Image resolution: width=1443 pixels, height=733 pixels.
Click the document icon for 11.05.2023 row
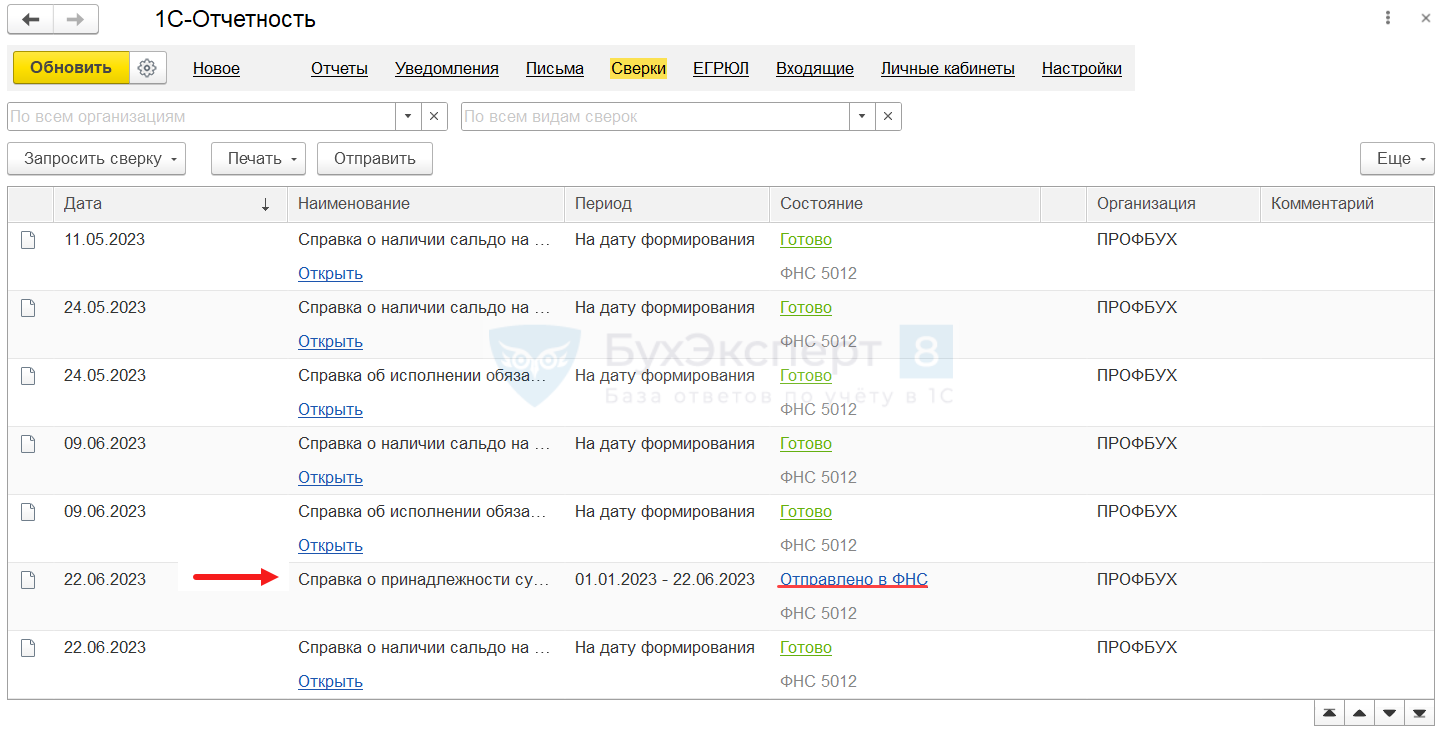(x=28, y=240)
